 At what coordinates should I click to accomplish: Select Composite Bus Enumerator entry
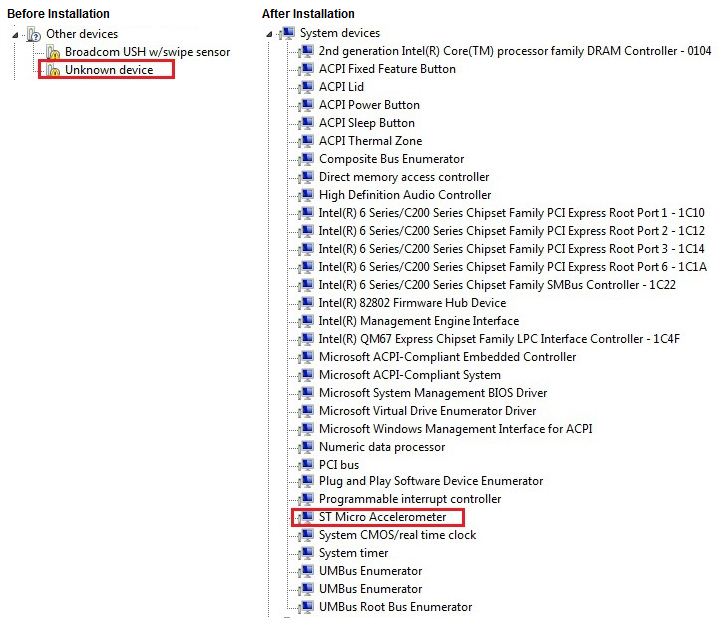click(391, 159)
